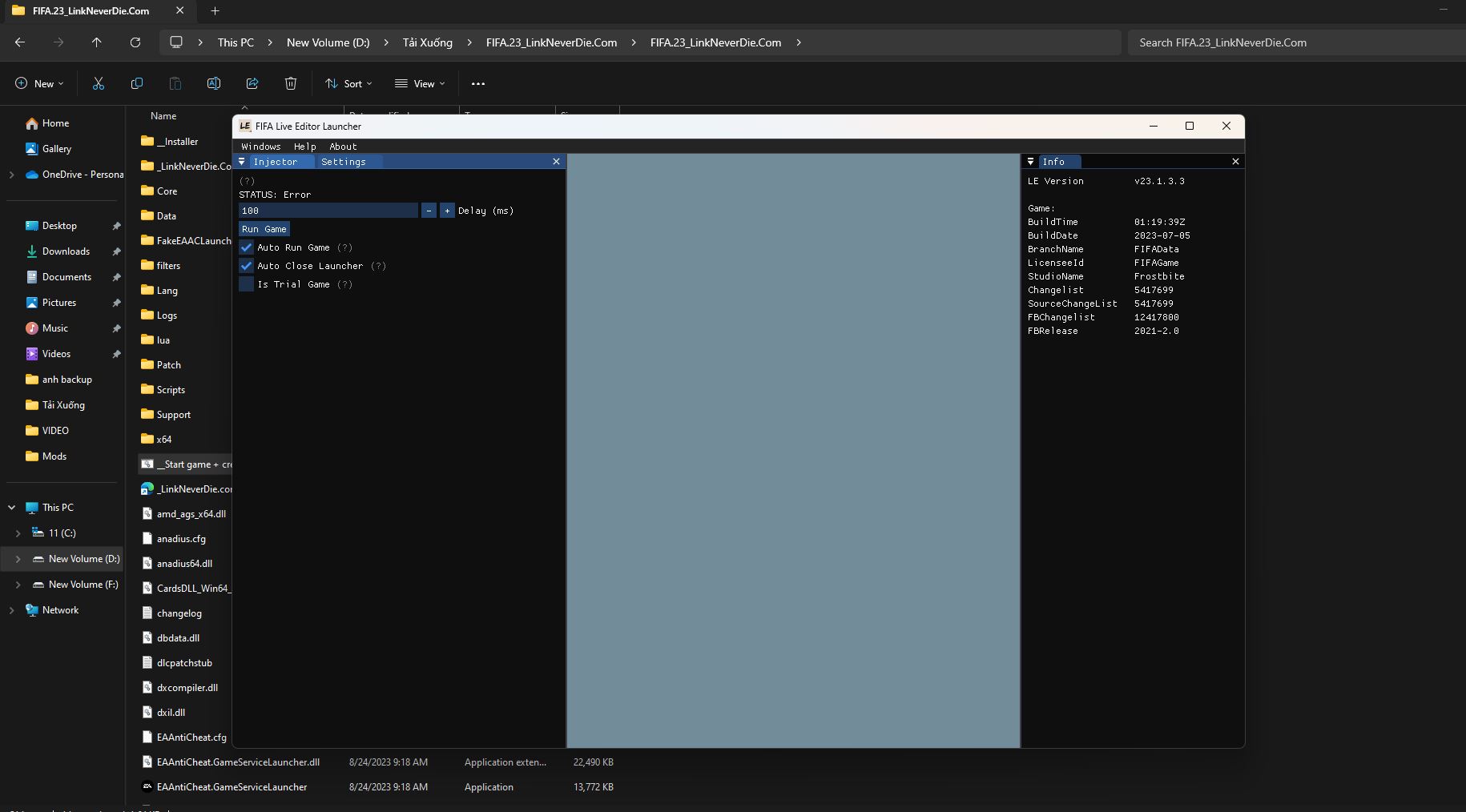
Task: Click the Cut icon in Explorer toolbar
Action: [99, 83]
